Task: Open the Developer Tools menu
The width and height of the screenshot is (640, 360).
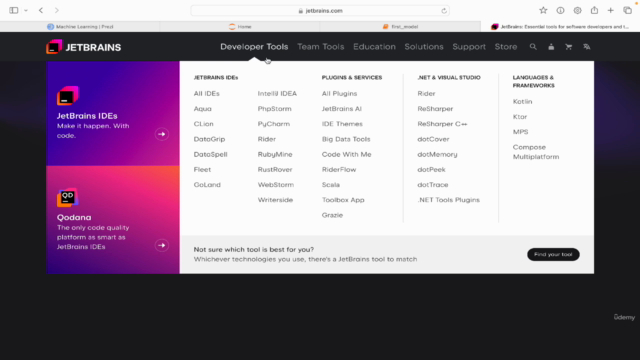Action: [x=254, y=47]
